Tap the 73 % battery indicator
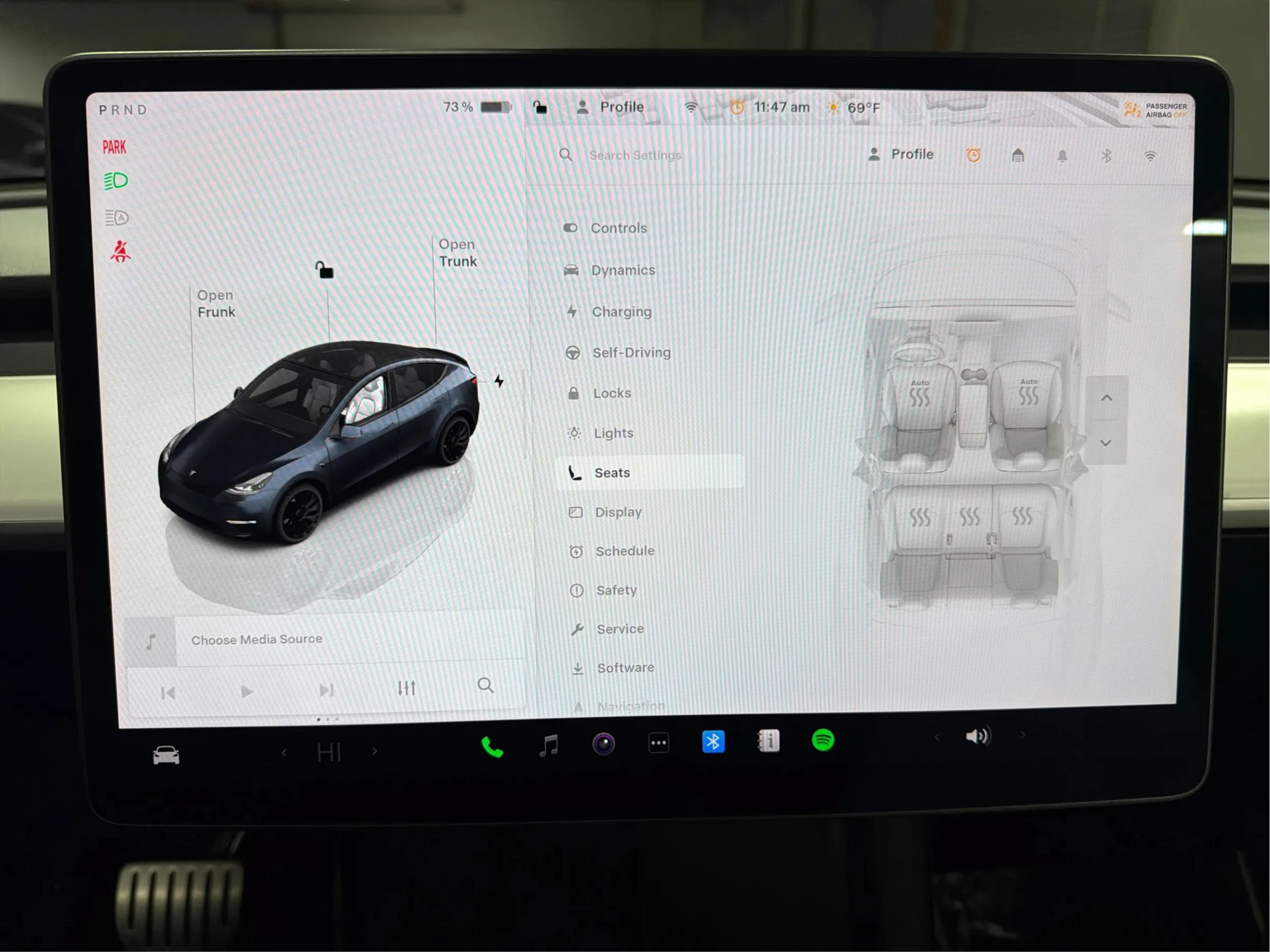 [477, 107]
